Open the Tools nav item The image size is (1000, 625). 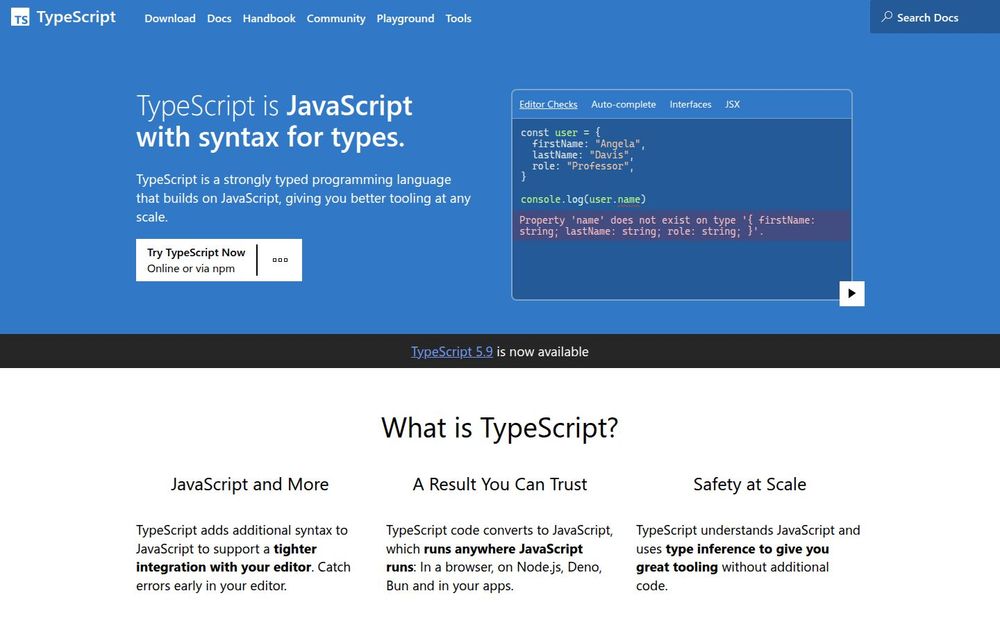(458, 18)
